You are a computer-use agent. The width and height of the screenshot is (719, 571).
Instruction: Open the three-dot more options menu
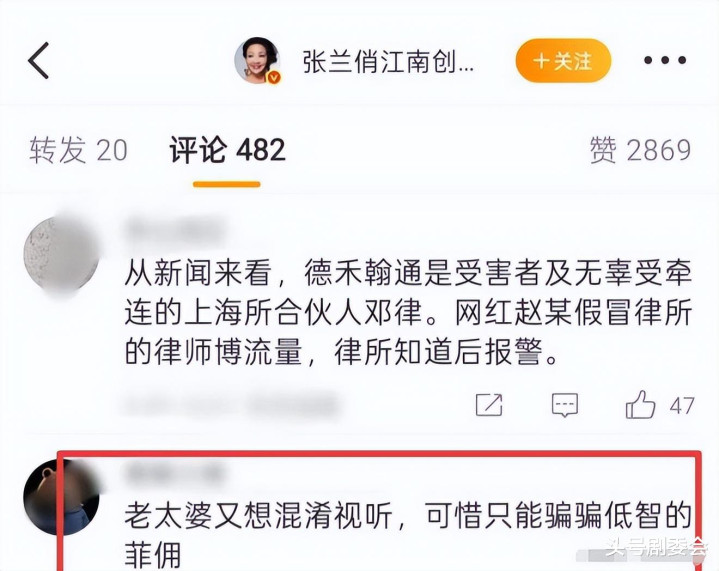(x=665, y=60)
